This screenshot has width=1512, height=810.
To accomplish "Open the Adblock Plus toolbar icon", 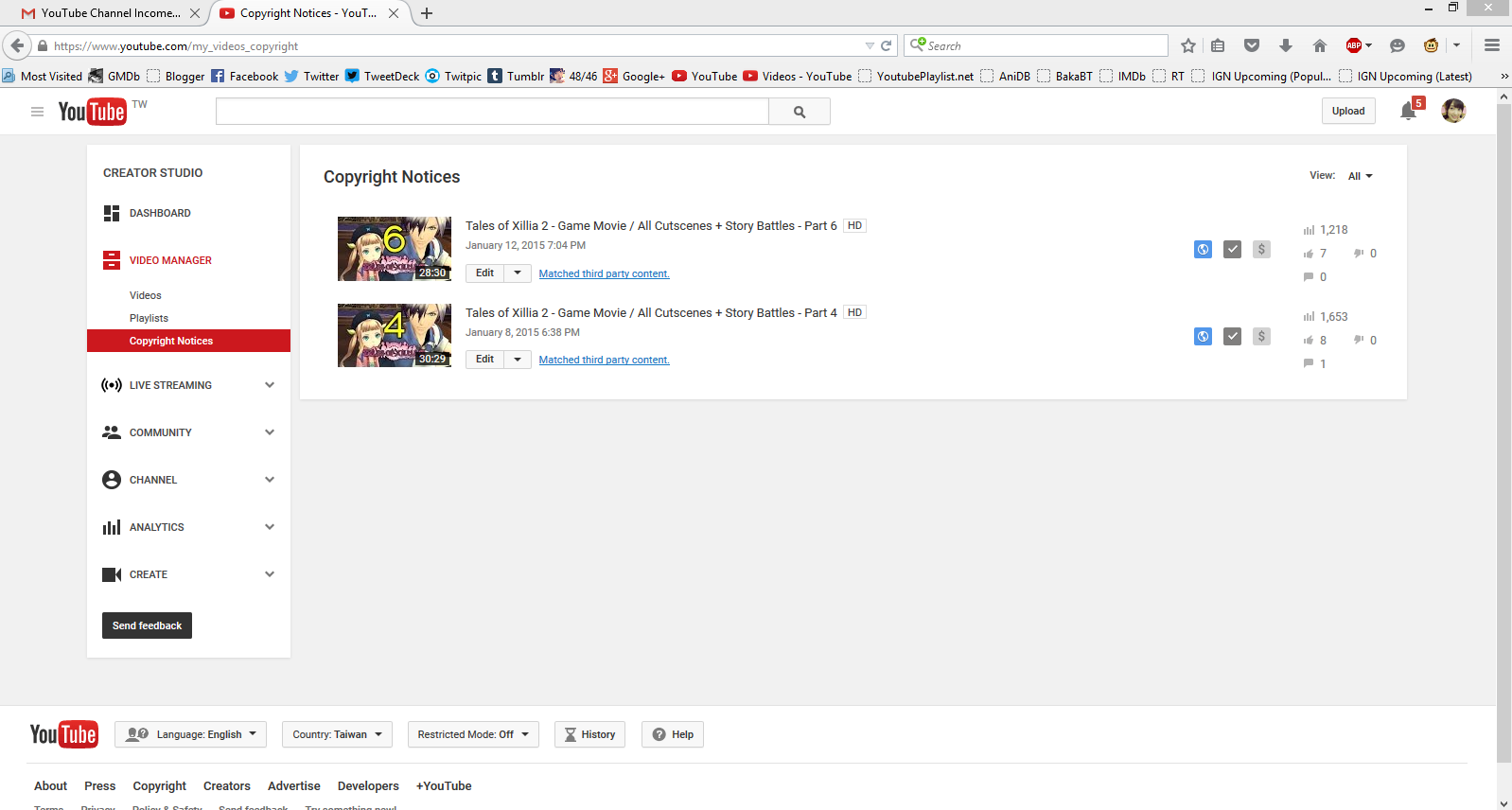I will coord(1354,45).
